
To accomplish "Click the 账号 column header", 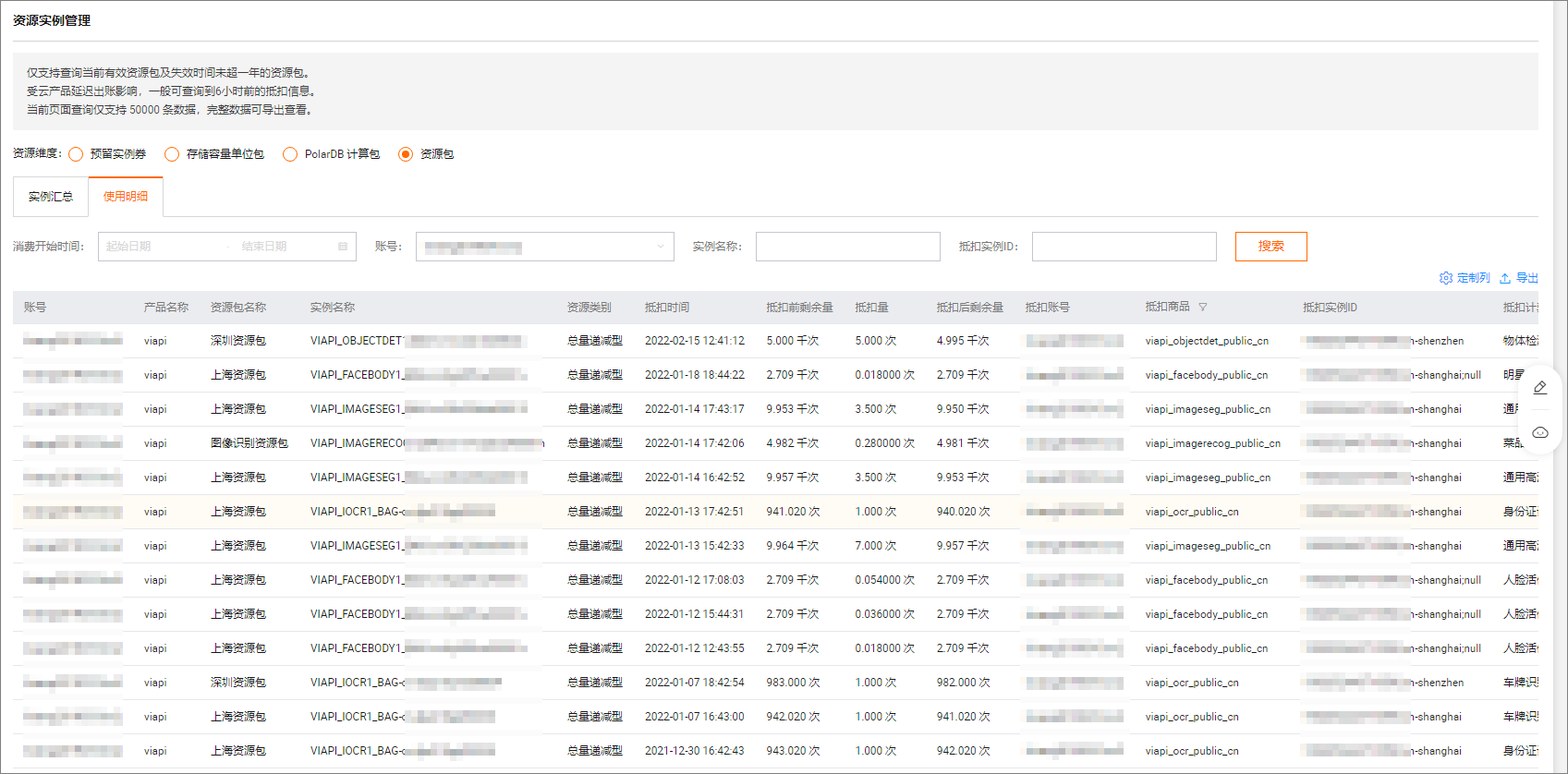I will [x=35, y=308].
